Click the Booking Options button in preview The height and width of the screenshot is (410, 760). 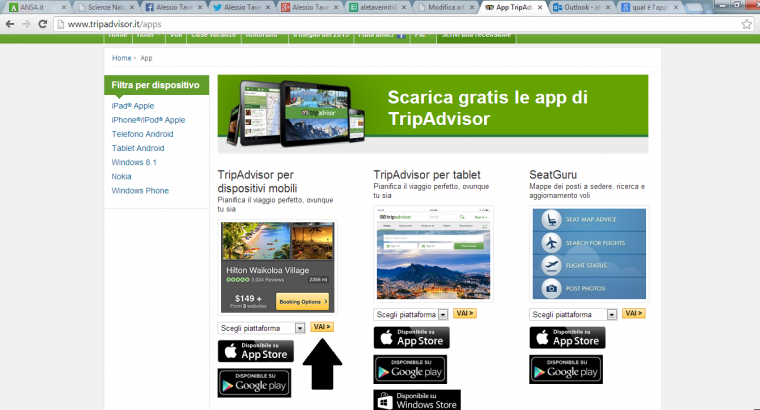302,301
